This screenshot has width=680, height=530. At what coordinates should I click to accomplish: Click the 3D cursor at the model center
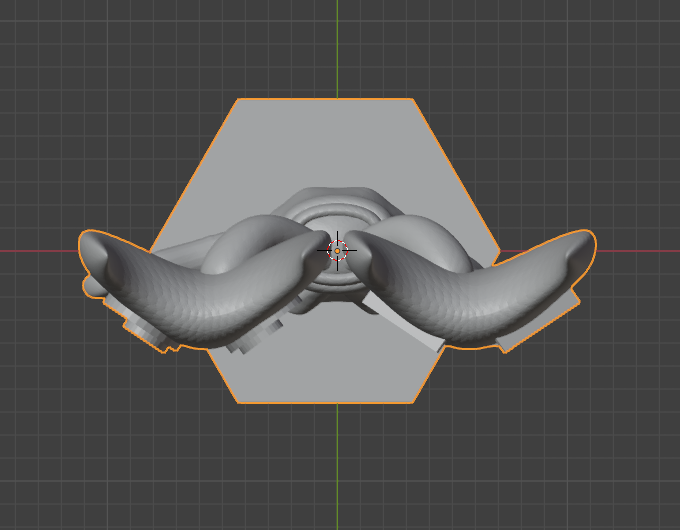pos(337,251)
